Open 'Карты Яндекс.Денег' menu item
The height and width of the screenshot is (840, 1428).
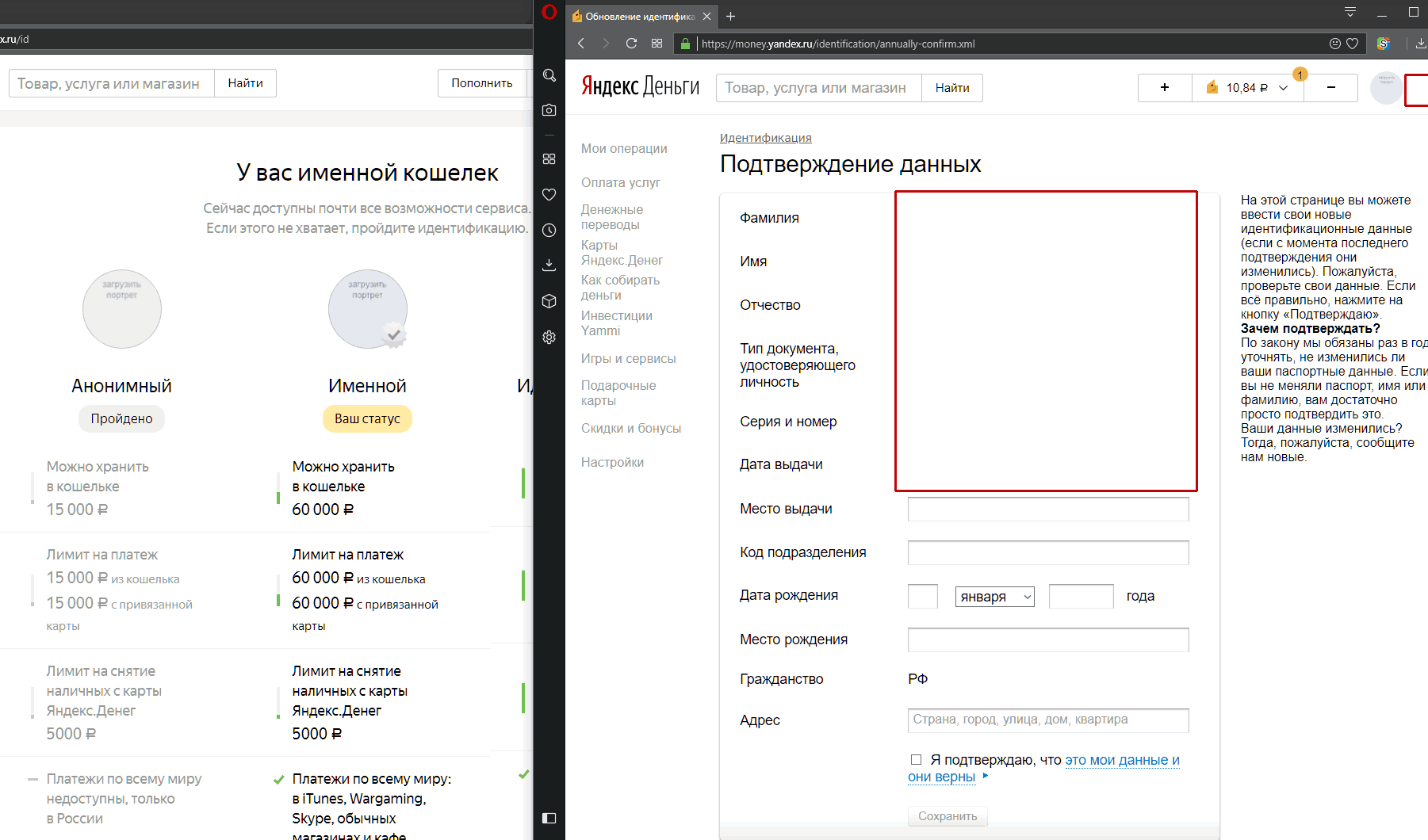(x=622, y=253)
